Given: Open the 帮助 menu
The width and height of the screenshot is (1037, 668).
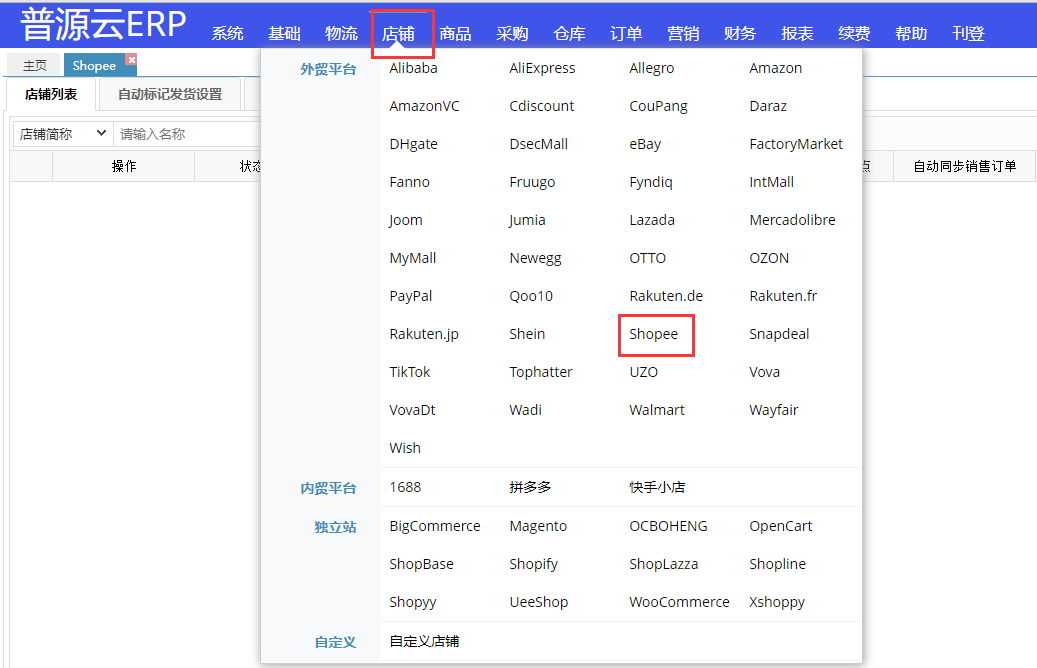Looking at the screenshot, I should [911, 33].
